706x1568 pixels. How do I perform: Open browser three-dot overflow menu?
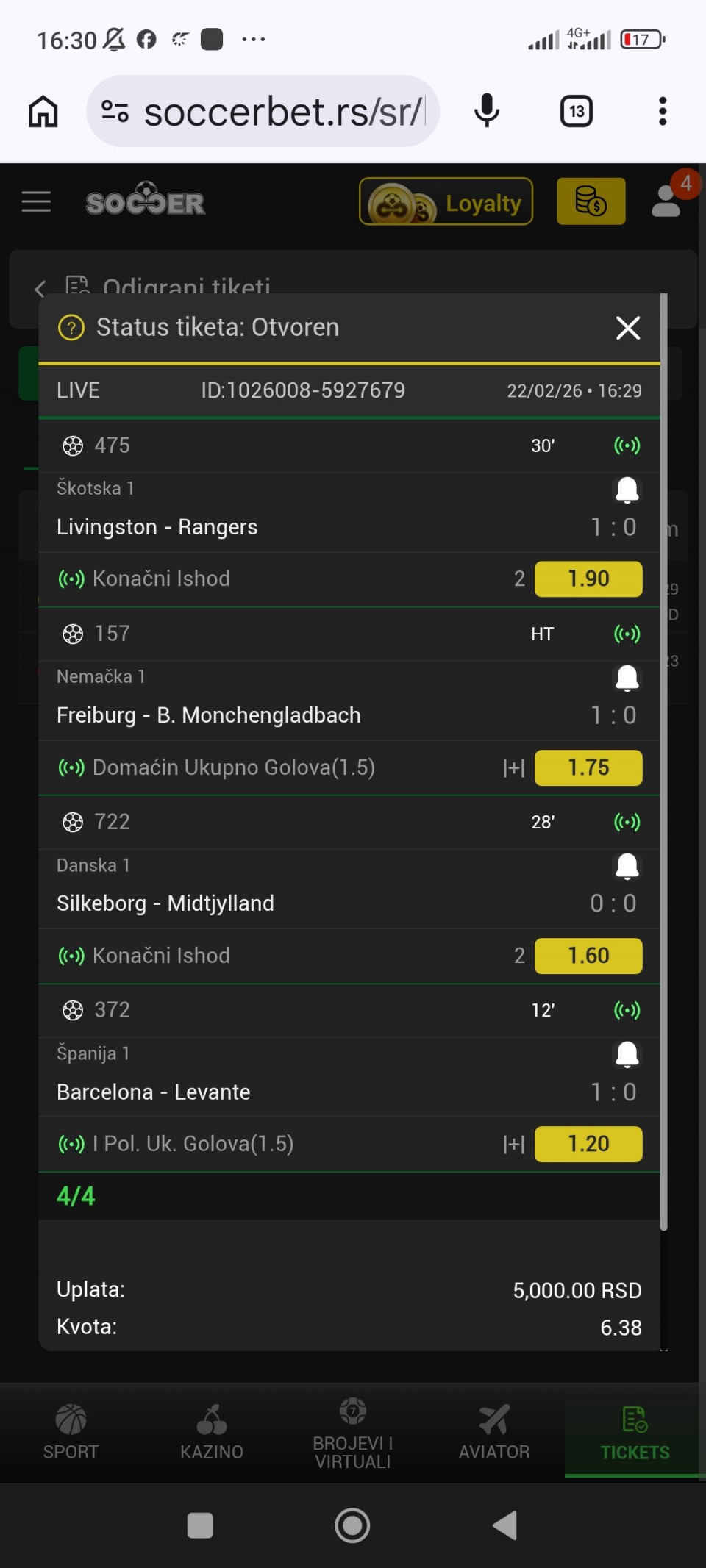(663, 112)
